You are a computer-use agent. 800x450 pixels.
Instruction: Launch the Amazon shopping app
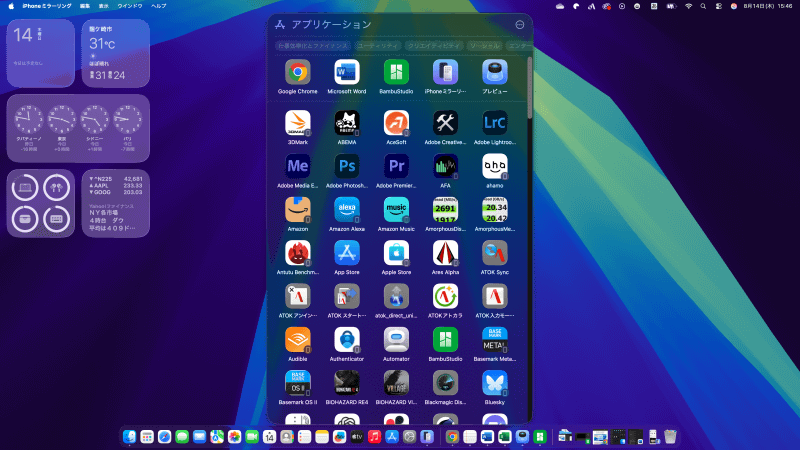[297, 210]
